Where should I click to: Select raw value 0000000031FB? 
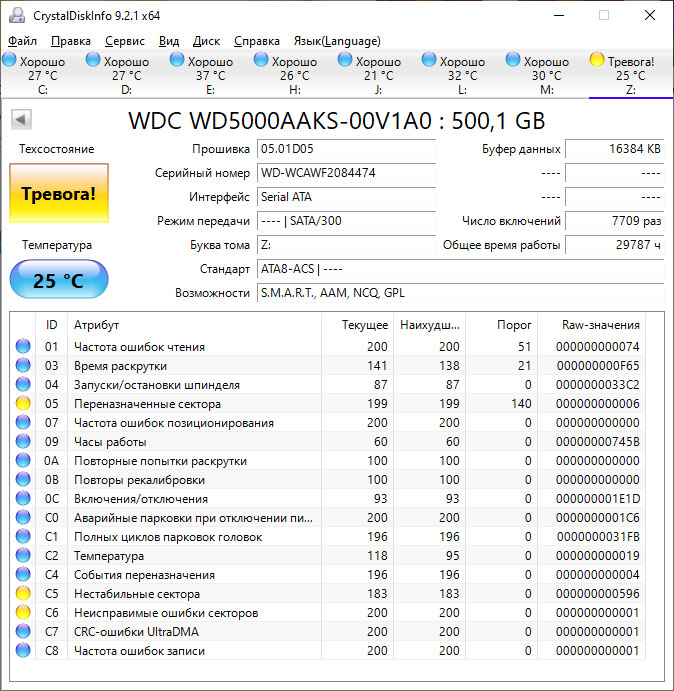tap(597, 537)
